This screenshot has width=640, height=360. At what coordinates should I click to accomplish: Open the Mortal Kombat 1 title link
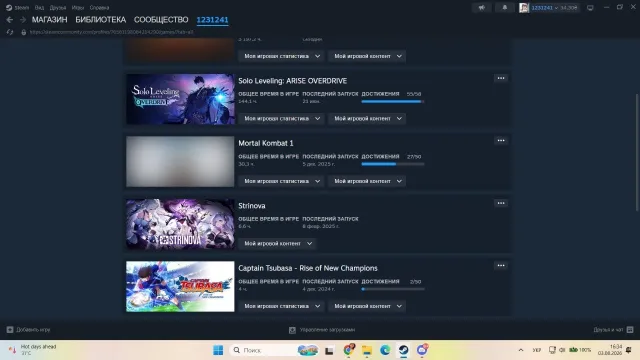click(x=266, y=143)
